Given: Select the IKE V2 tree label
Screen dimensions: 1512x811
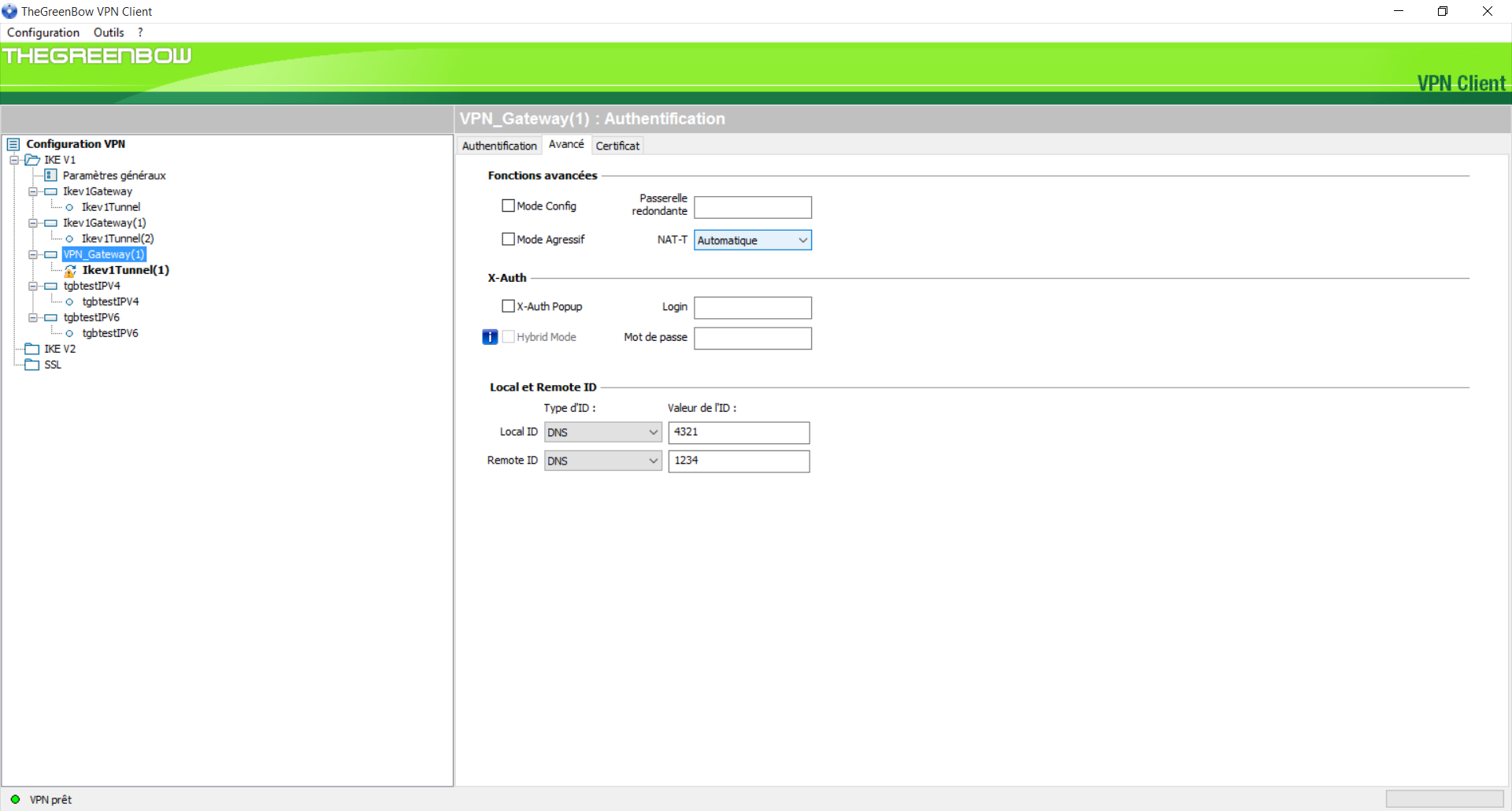Looking at the screenshot, I should point(60,349).
